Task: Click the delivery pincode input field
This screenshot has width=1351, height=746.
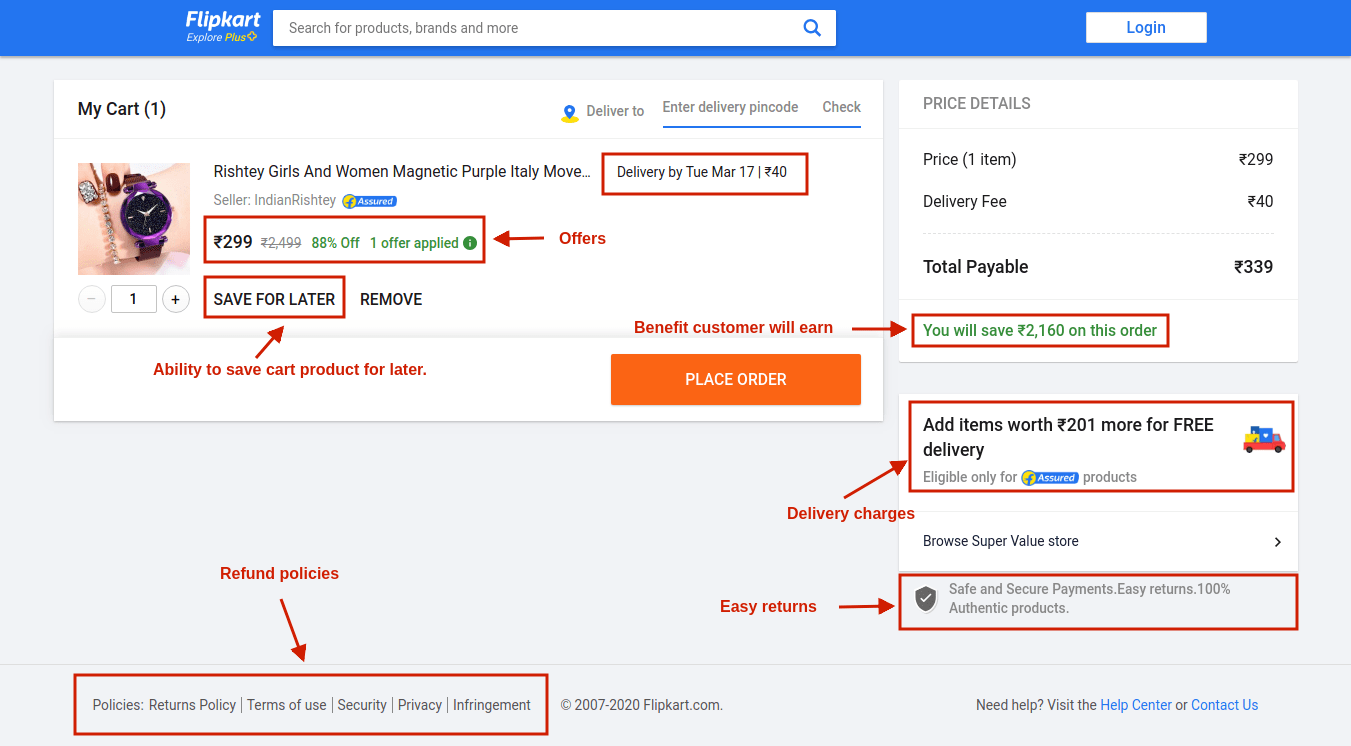Action: tap(730, 107)
